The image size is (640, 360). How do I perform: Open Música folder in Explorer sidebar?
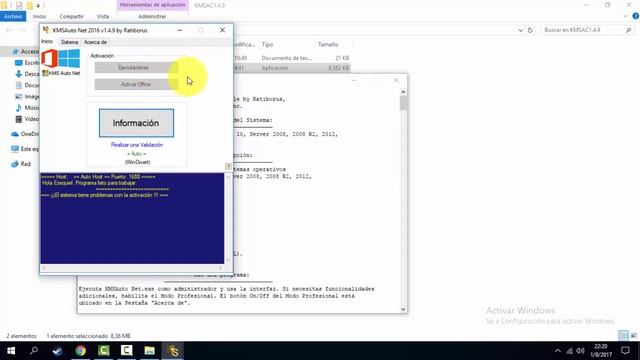tap(27, 108)
